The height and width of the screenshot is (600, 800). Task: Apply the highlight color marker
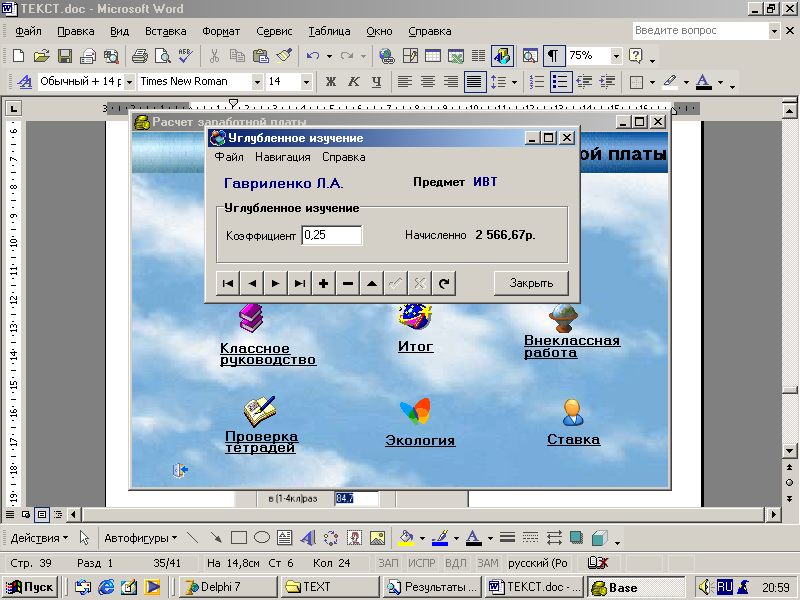pos(670,82)
